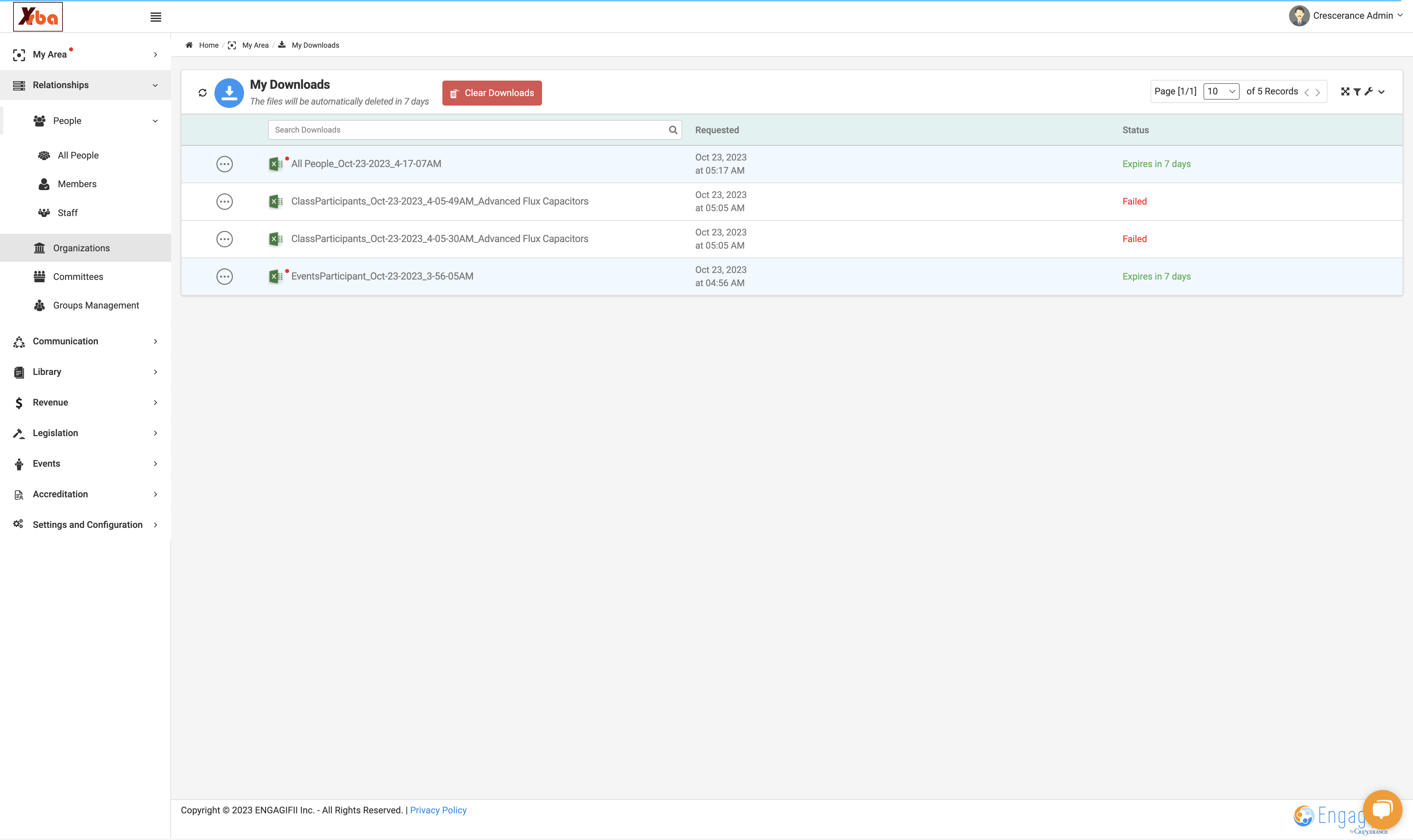The image size is (1413, 840).
Task: Expand the Communication section
Action: click(86, 341)
